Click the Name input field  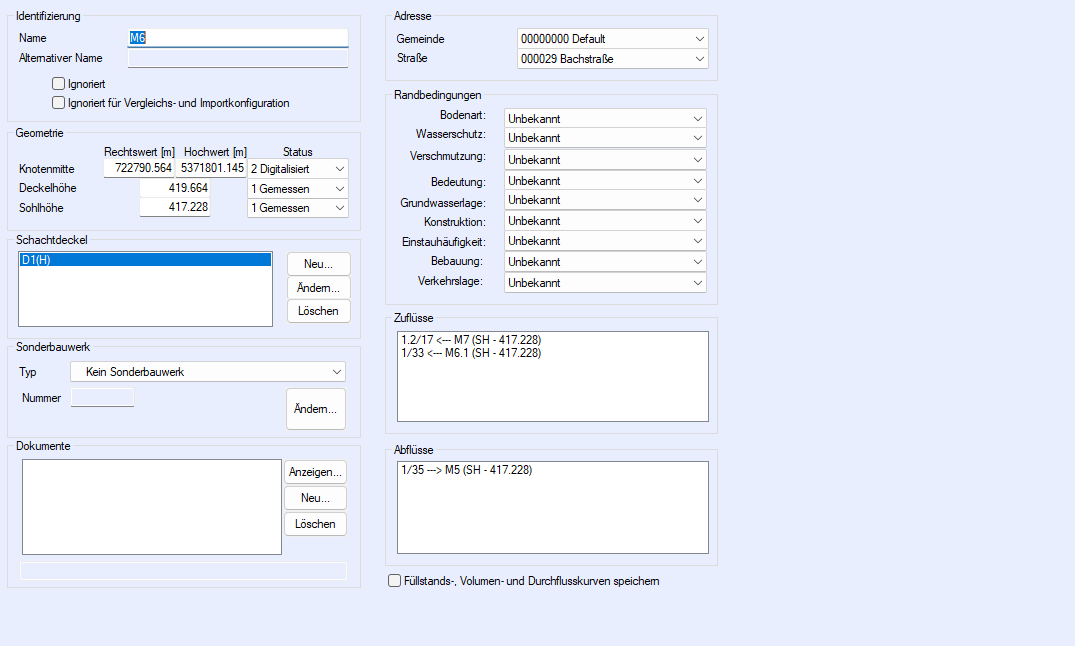(238, 38)
